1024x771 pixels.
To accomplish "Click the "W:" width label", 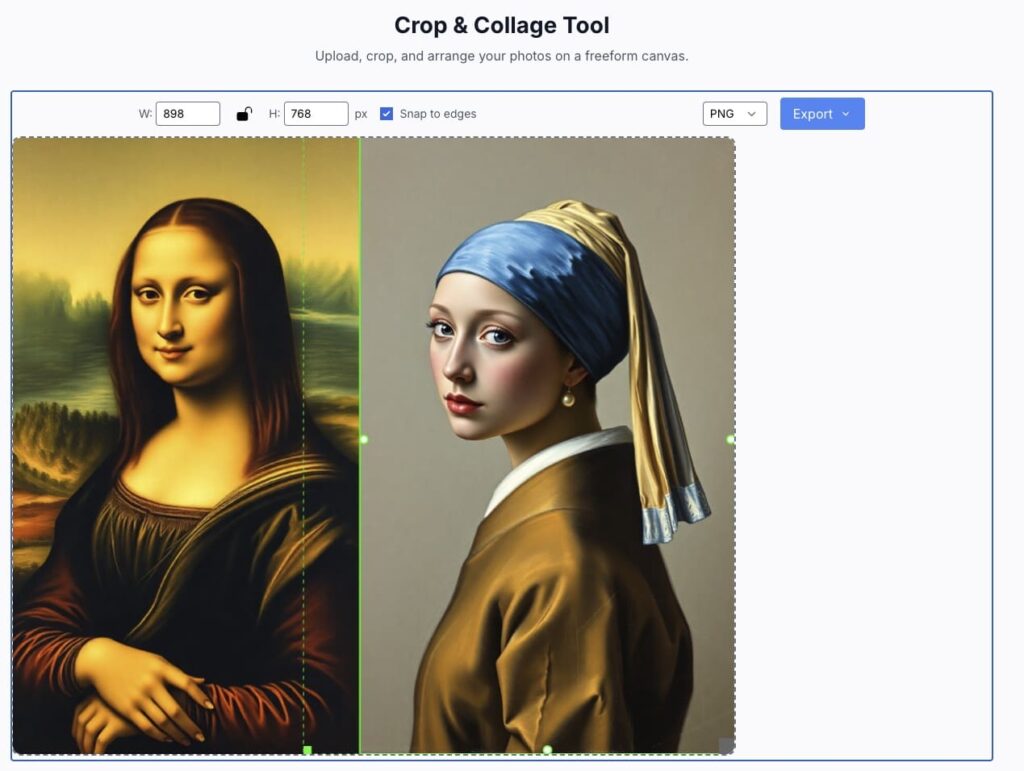I will coord(145,114).
